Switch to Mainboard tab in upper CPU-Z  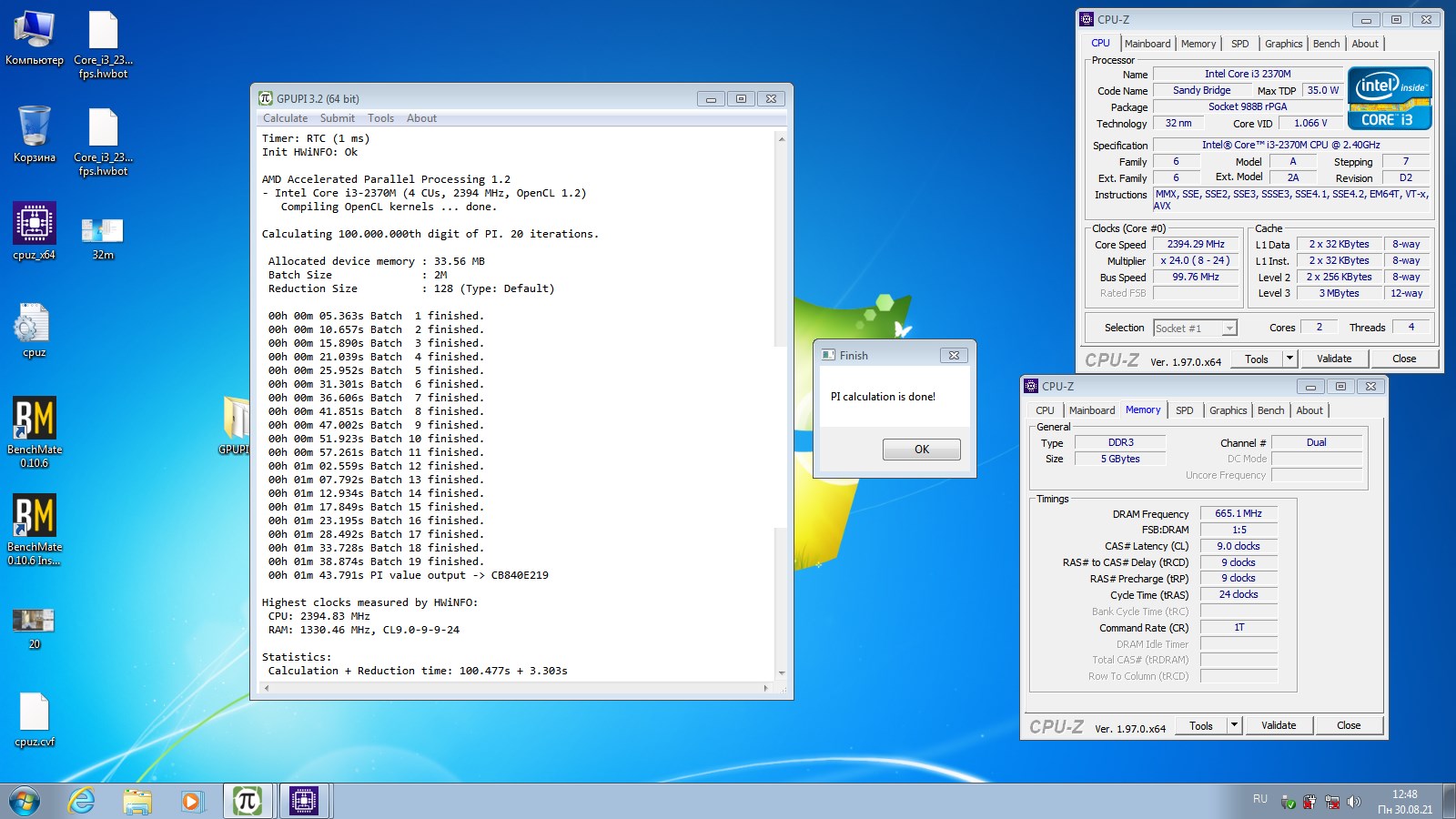click(1148, 44)
